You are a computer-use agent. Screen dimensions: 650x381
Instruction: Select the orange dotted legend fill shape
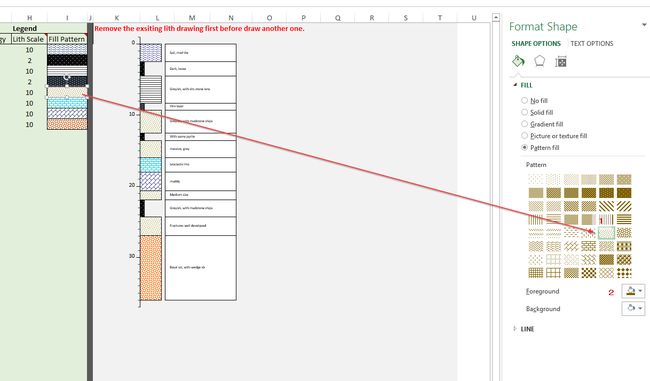[x=67, y=124]
